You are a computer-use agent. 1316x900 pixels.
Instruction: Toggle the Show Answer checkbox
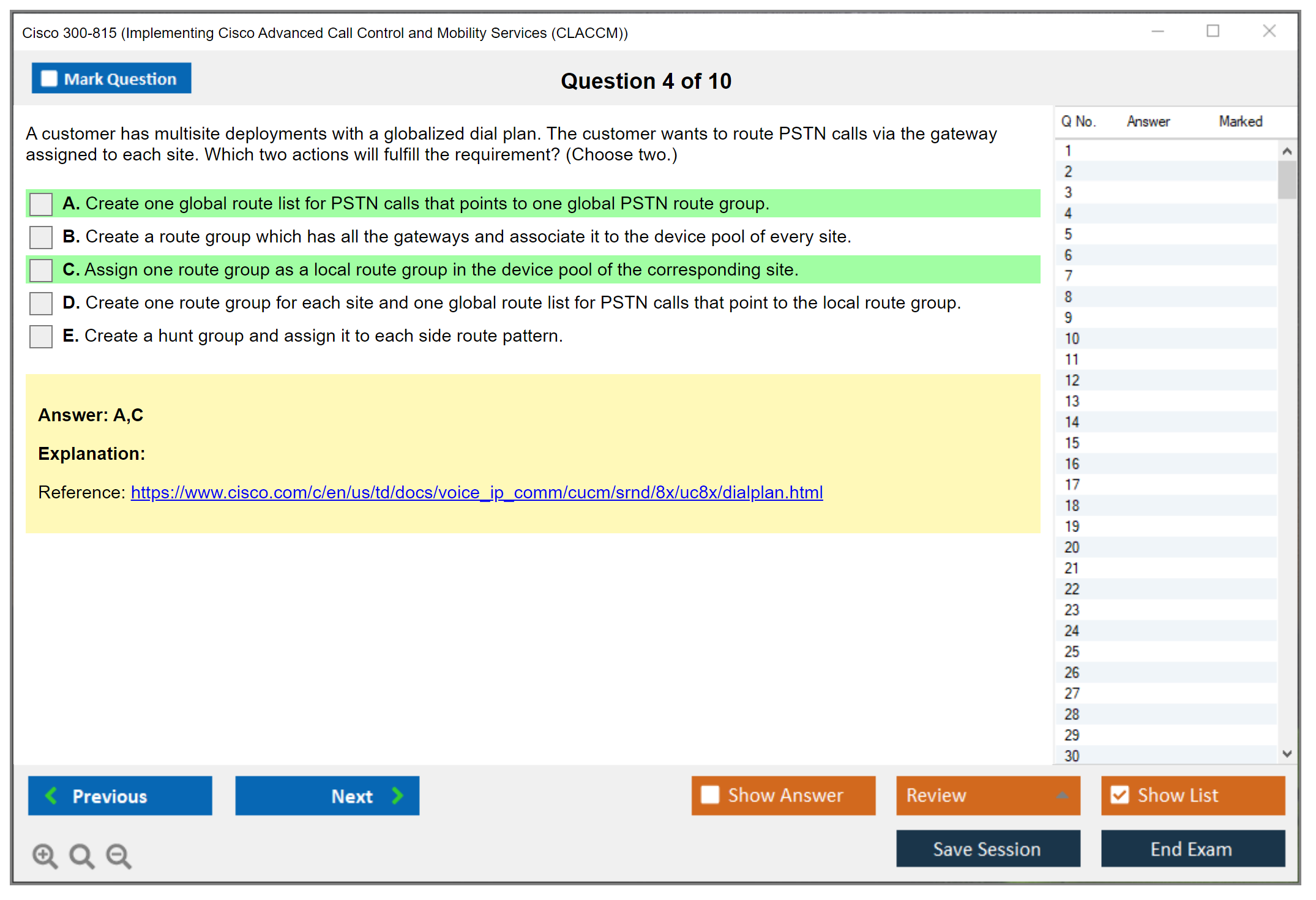(x=710, y=795)
